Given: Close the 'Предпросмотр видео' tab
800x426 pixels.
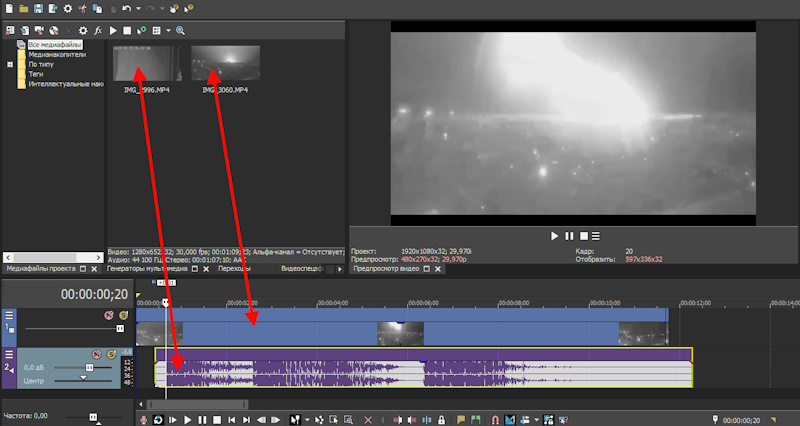Looking at the screenshot, I should pos(438,269).
